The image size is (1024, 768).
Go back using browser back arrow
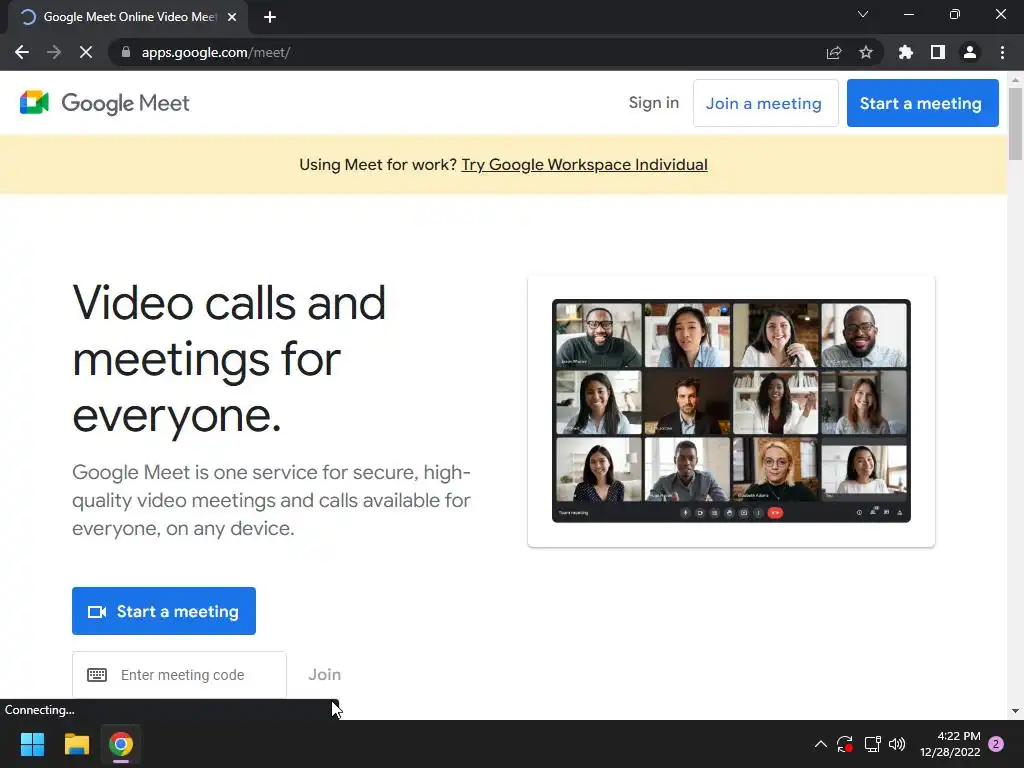(22, 52)
